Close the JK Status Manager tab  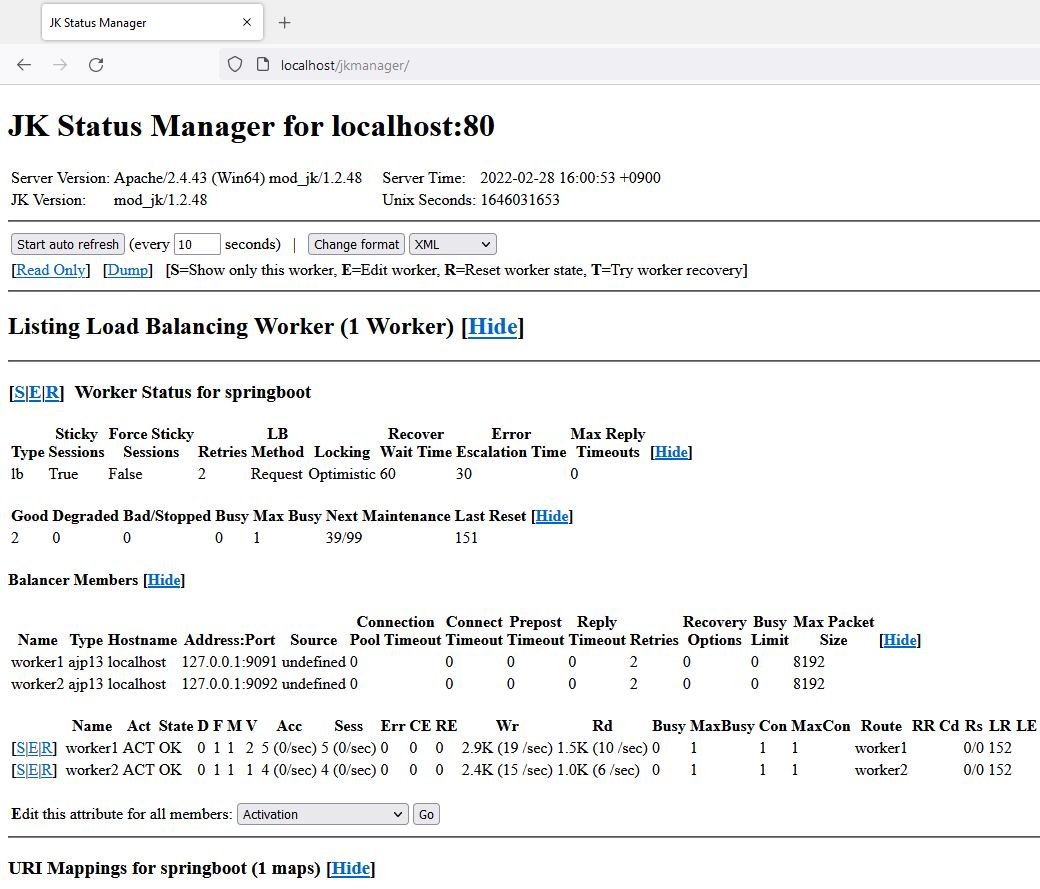pos(247,23)
